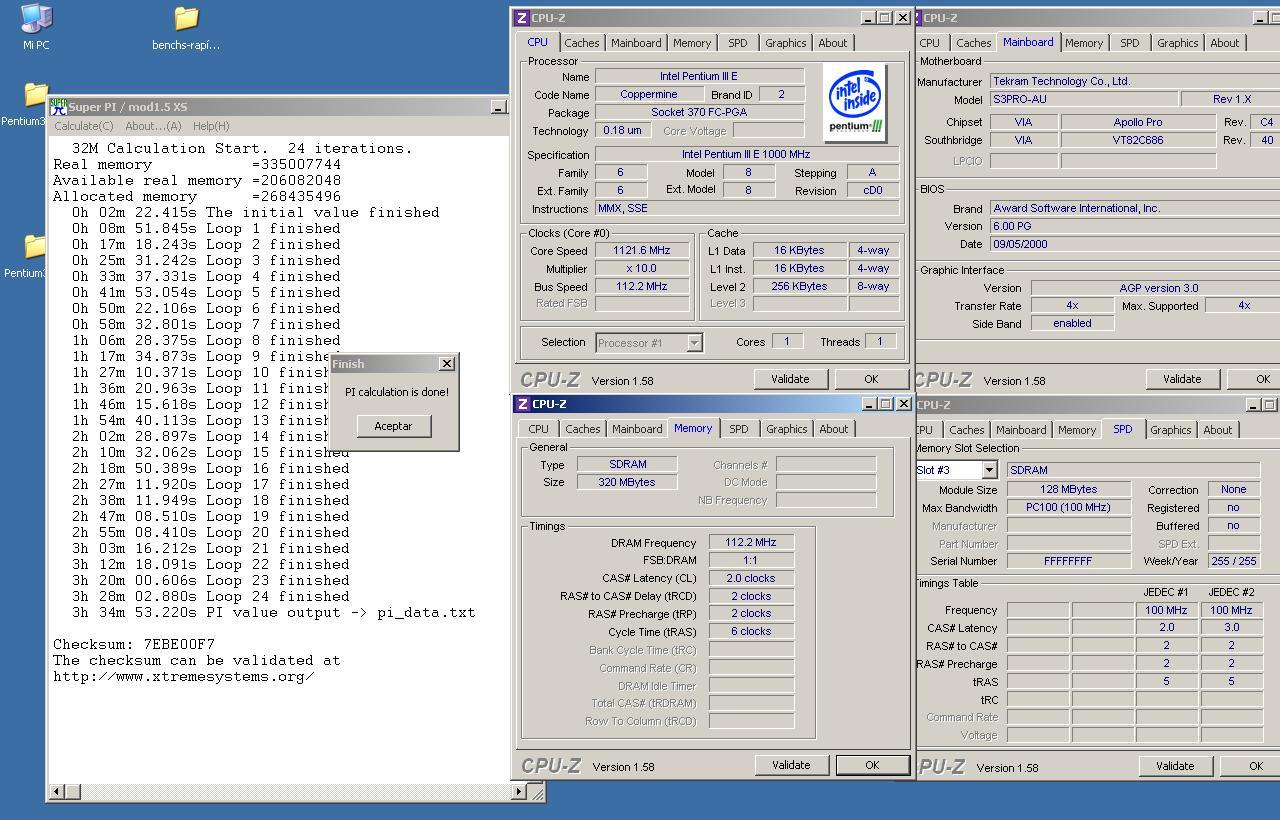Viewport: 1280px width, 820px height.
Task: Click the BIOS date 09/05/2000 field
Action: pos(1134,245)
